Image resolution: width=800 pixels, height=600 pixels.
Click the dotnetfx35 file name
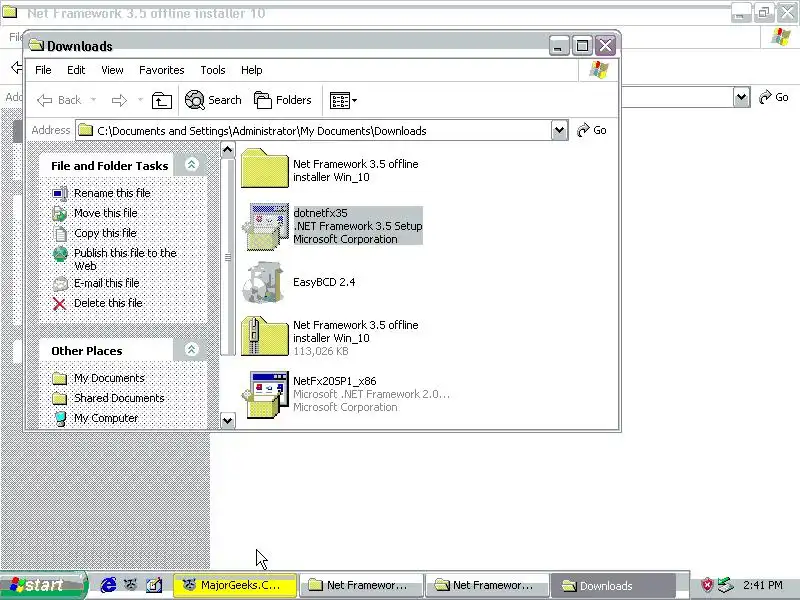click(x=320, y=213)
